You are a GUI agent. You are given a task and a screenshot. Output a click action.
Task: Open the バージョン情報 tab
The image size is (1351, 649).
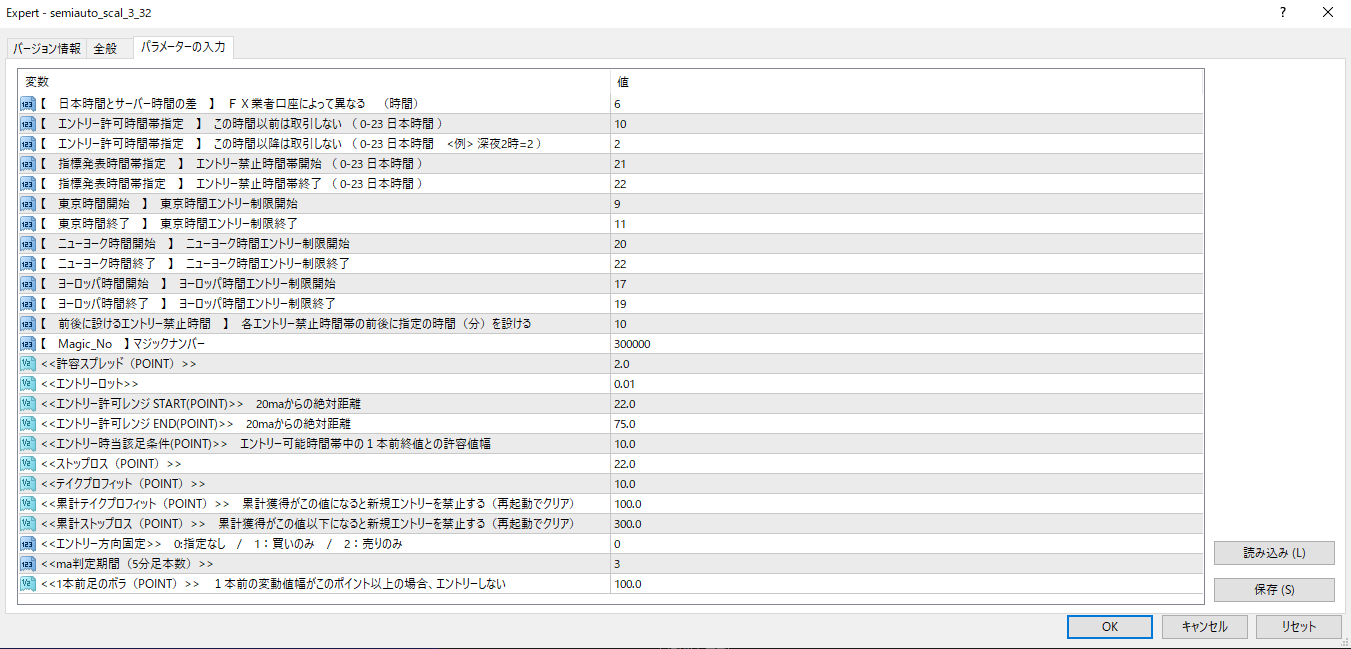coord(46,48)
